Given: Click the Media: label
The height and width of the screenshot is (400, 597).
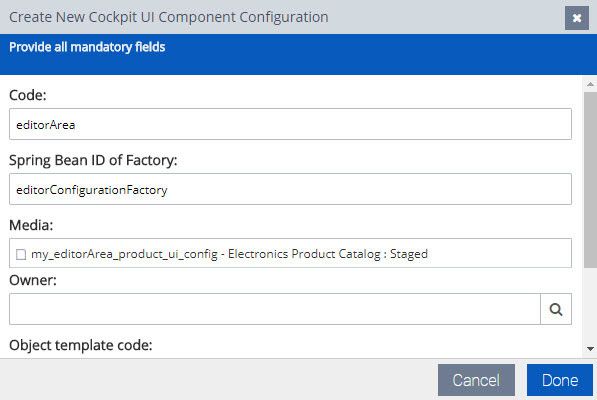Looking at the screenshot, I should (x=31, y=225).
